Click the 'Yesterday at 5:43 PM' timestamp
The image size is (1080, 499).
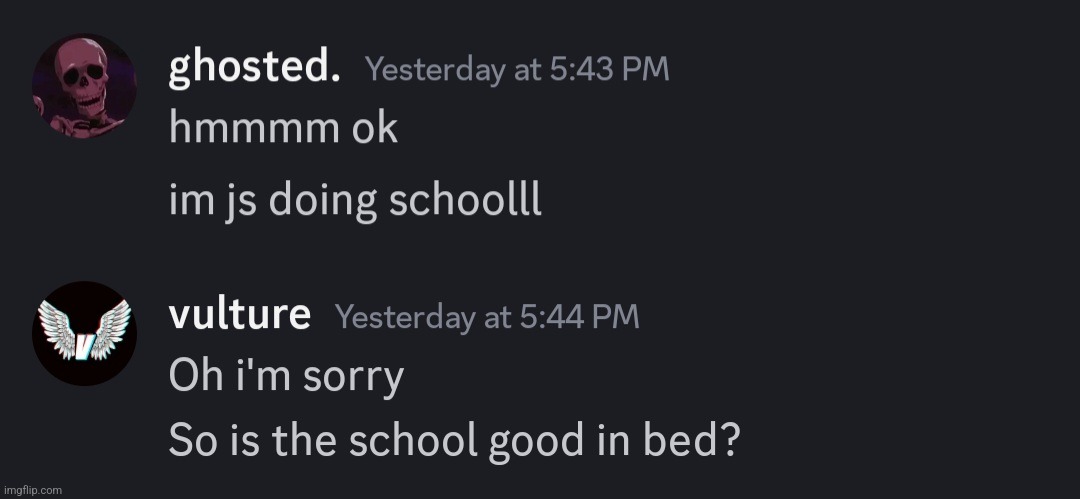(x=517, y=70)
